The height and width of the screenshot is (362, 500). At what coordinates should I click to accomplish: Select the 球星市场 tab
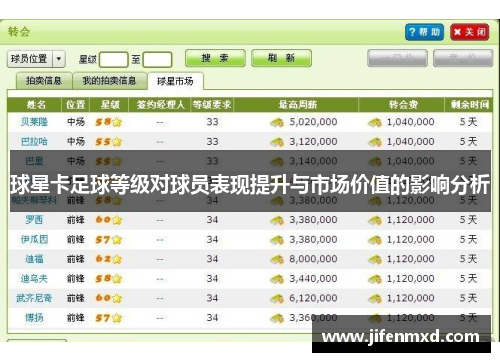point(175,81)
